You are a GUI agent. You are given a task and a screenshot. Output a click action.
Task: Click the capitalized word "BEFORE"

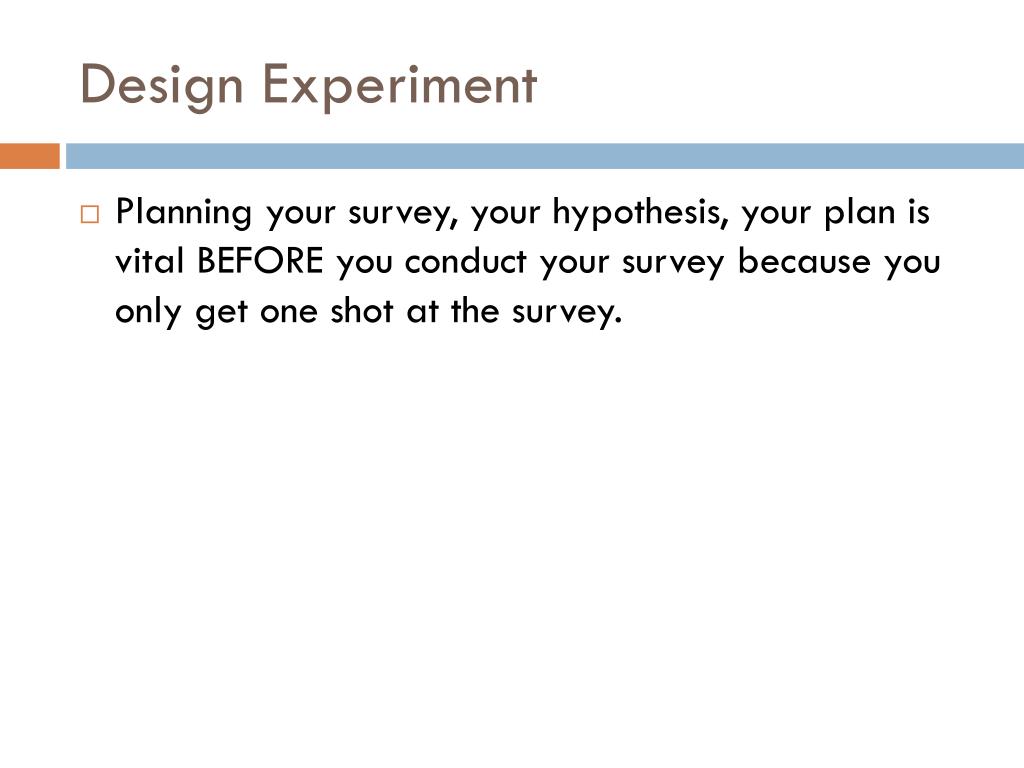click(260, 261)
